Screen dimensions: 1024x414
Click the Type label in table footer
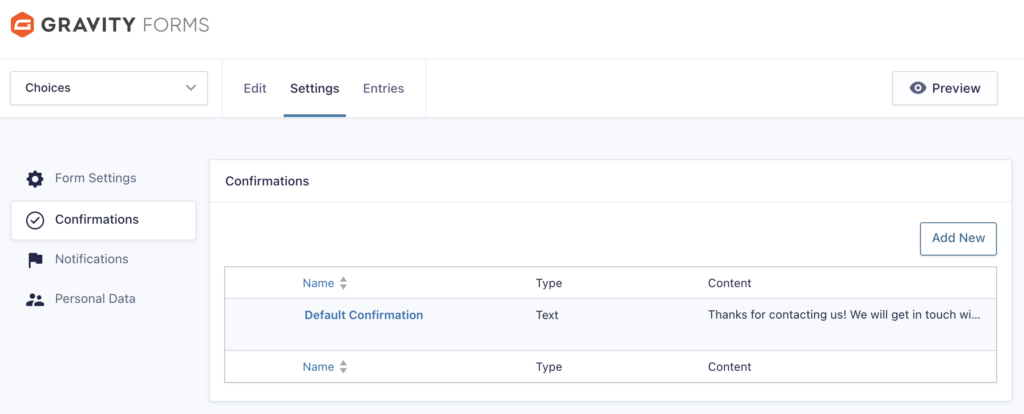pyautogui.click(x=549, y=367)
